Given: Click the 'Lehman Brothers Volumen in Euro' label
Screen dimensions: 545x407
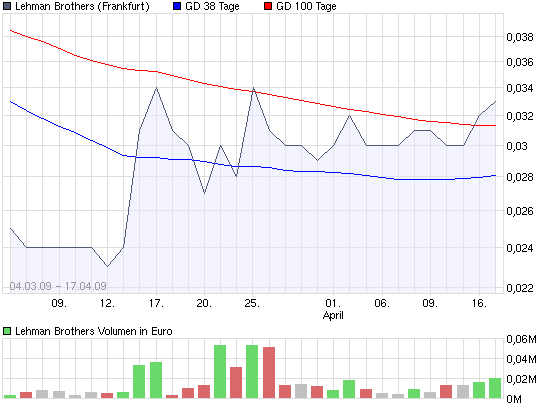Looking at the screenshot, I should 94,331.
